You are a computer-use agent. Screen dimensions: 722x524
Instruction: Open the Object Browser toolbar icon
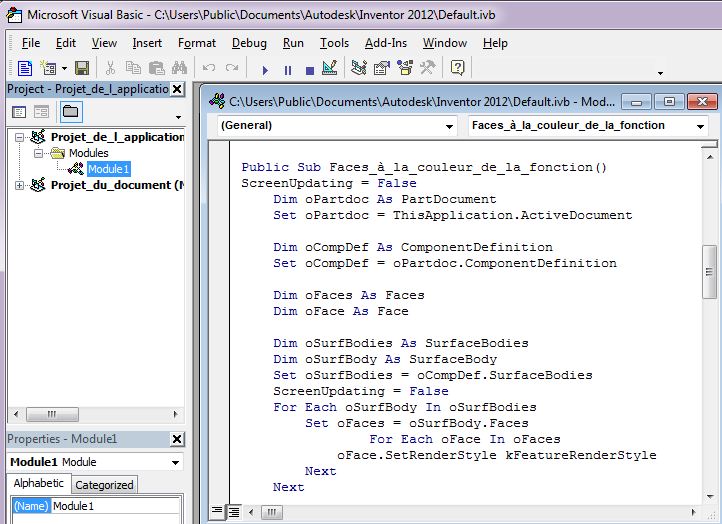coord(405,69)
